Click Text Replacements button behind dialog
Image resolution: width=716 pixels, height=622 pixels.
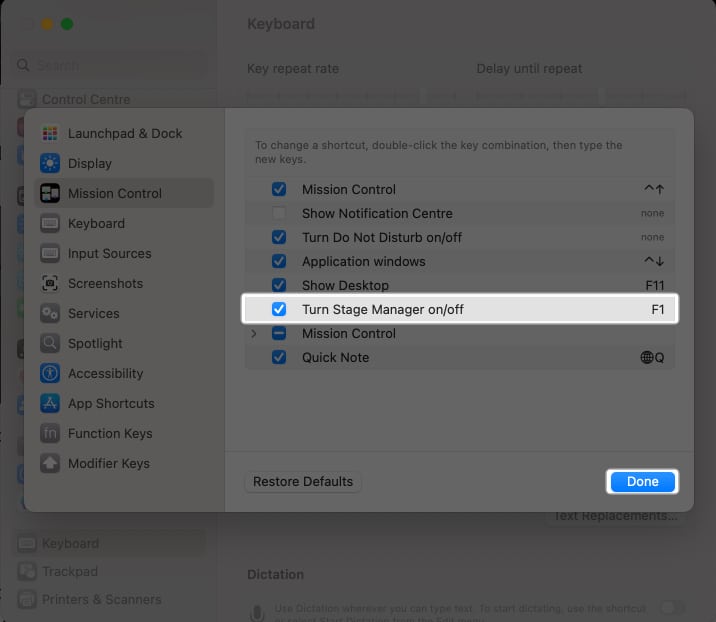tap(615, 516)
